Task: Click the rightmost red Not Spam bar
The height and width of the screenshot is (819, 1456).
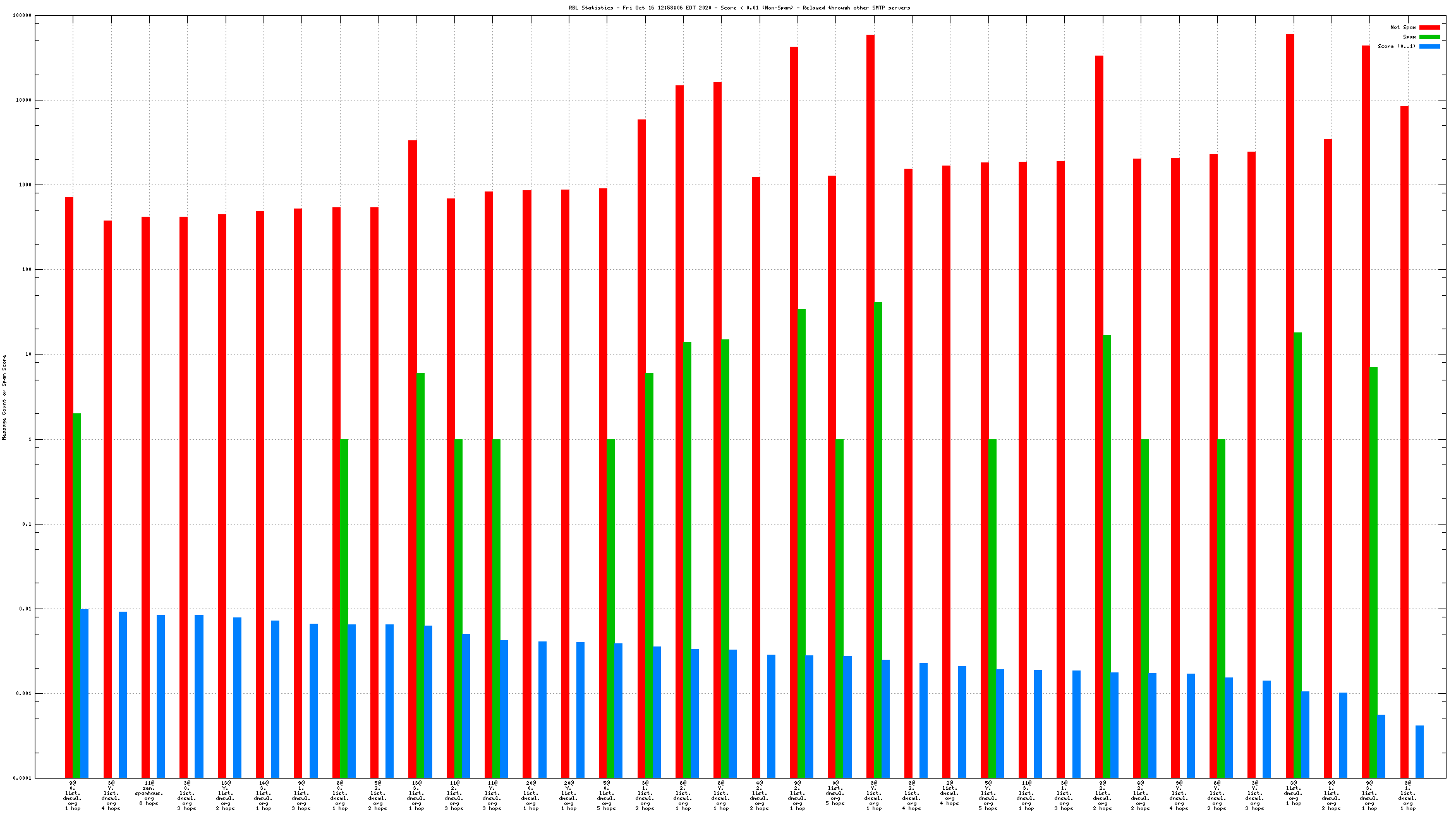Action: (1404, 442)
